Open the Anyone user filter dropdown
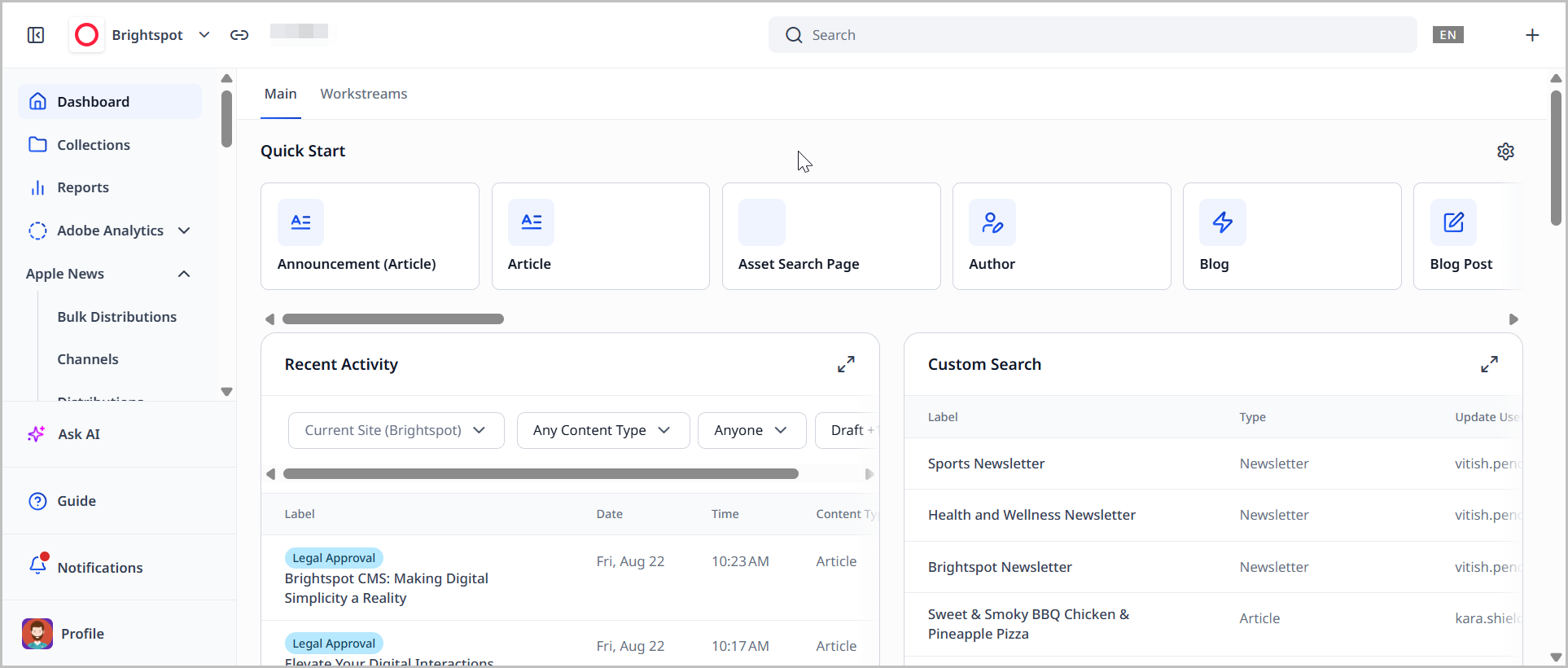The width and height of the screenshot is (1568, 668). pyautogui.click(x=751, y=430)
